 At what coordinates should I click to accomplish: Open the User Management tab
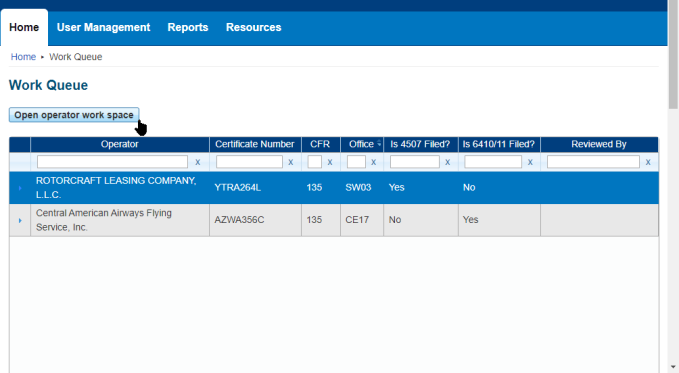point(103,27)
